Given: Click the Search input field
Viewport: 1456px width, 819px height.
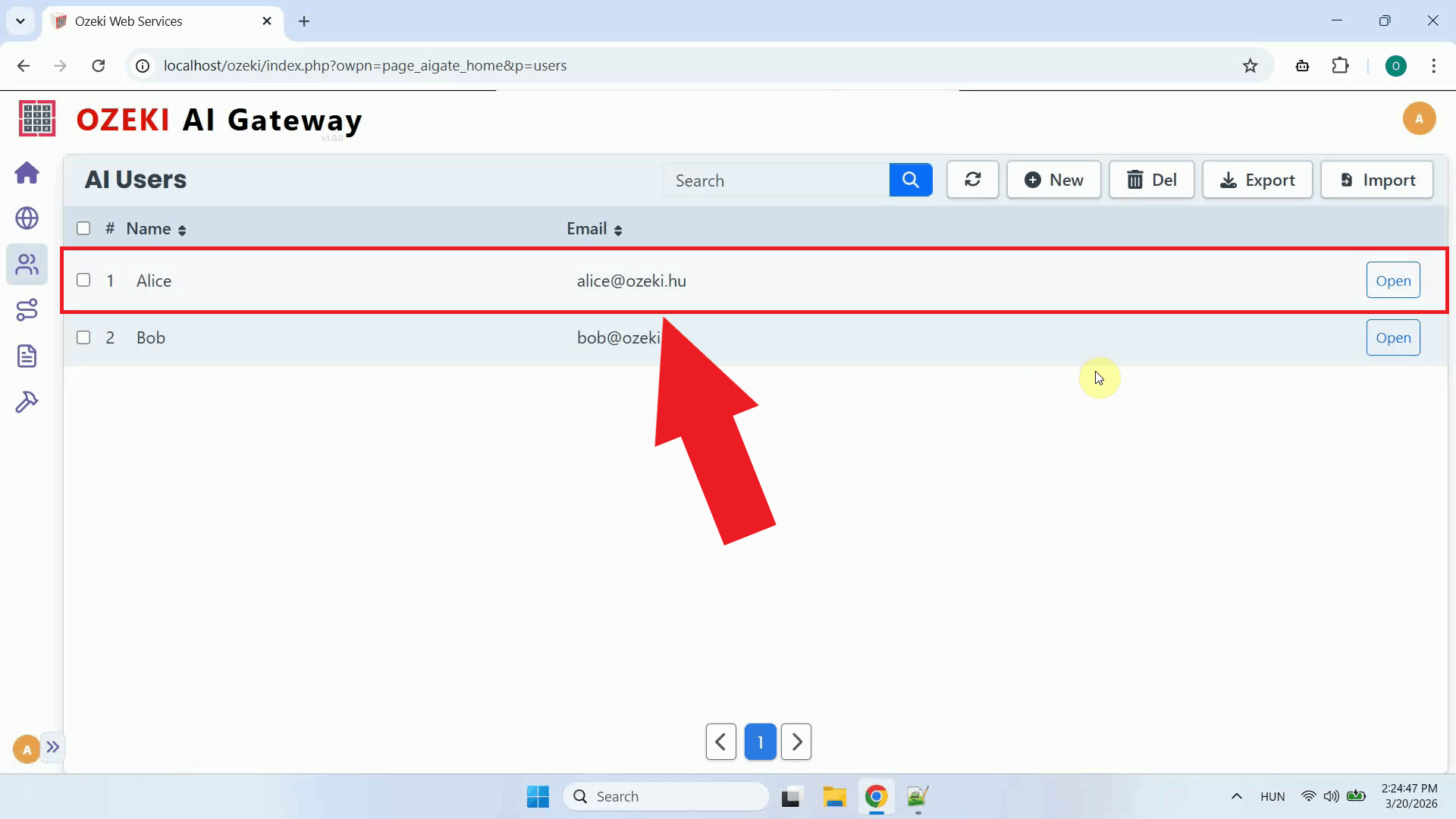Looking at the screenshot, I should point(773,180).
